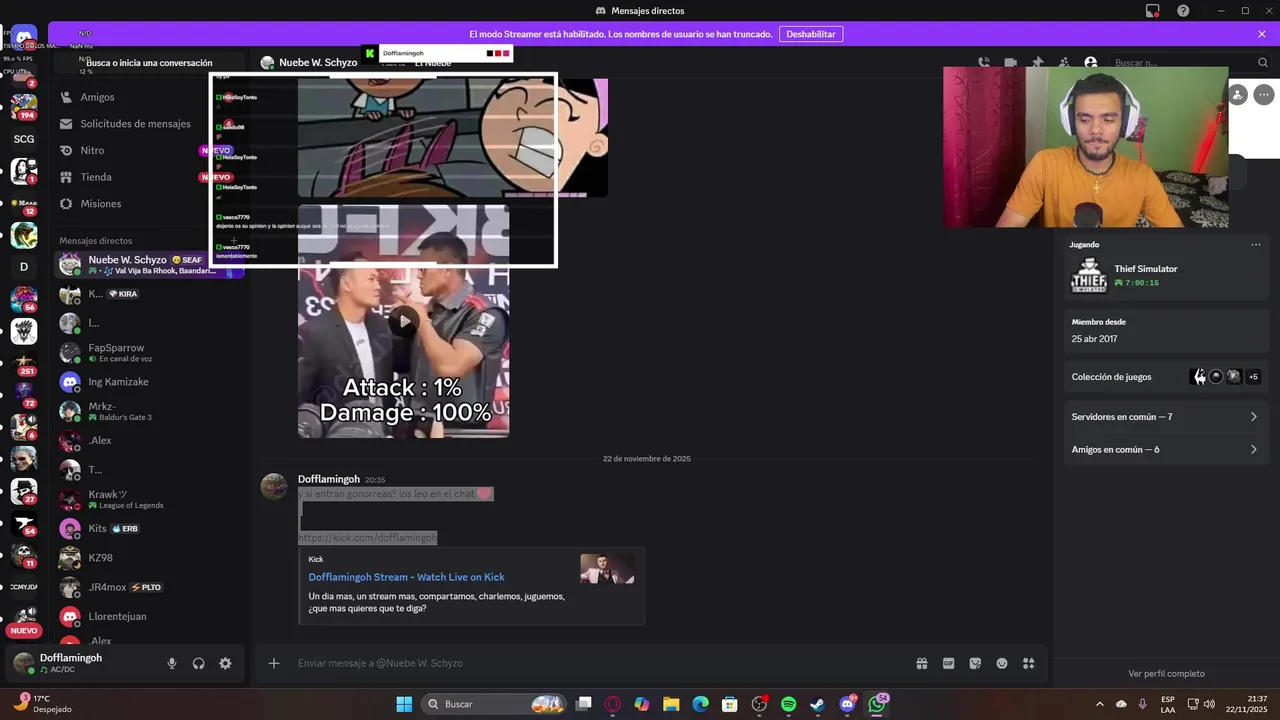1280x720 pixels.
Task: Open 'Dofflamingoh Stream - Watch Live on Kick' link
Action: click(x=406, y=577)
